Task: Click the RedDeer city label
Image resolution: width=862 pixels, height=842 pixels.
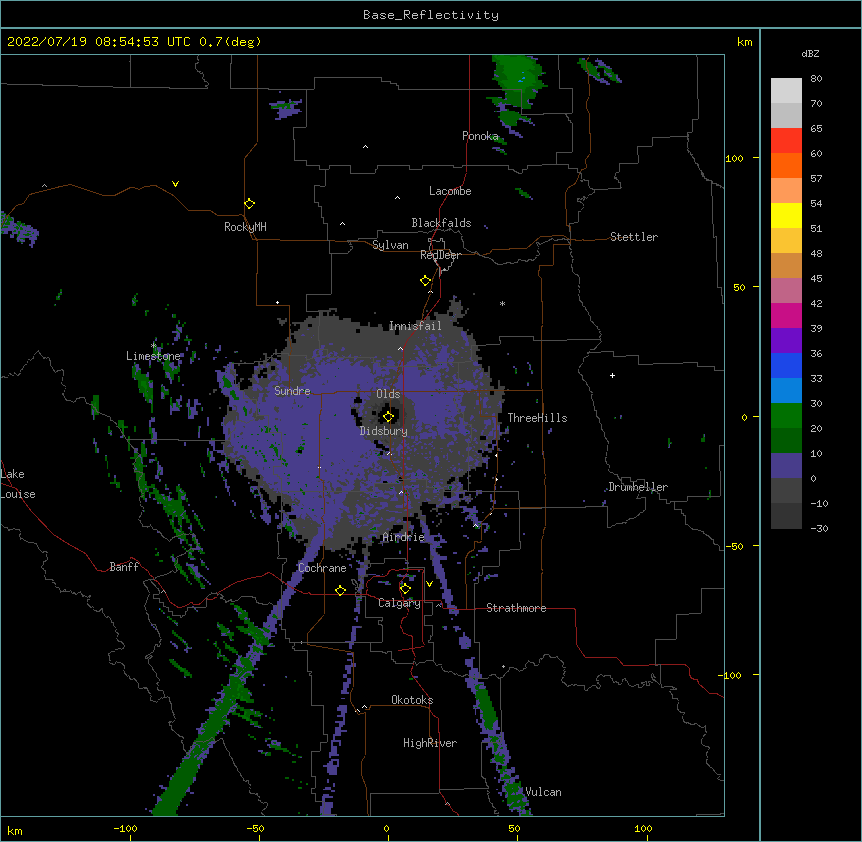Action: point(440,255)
